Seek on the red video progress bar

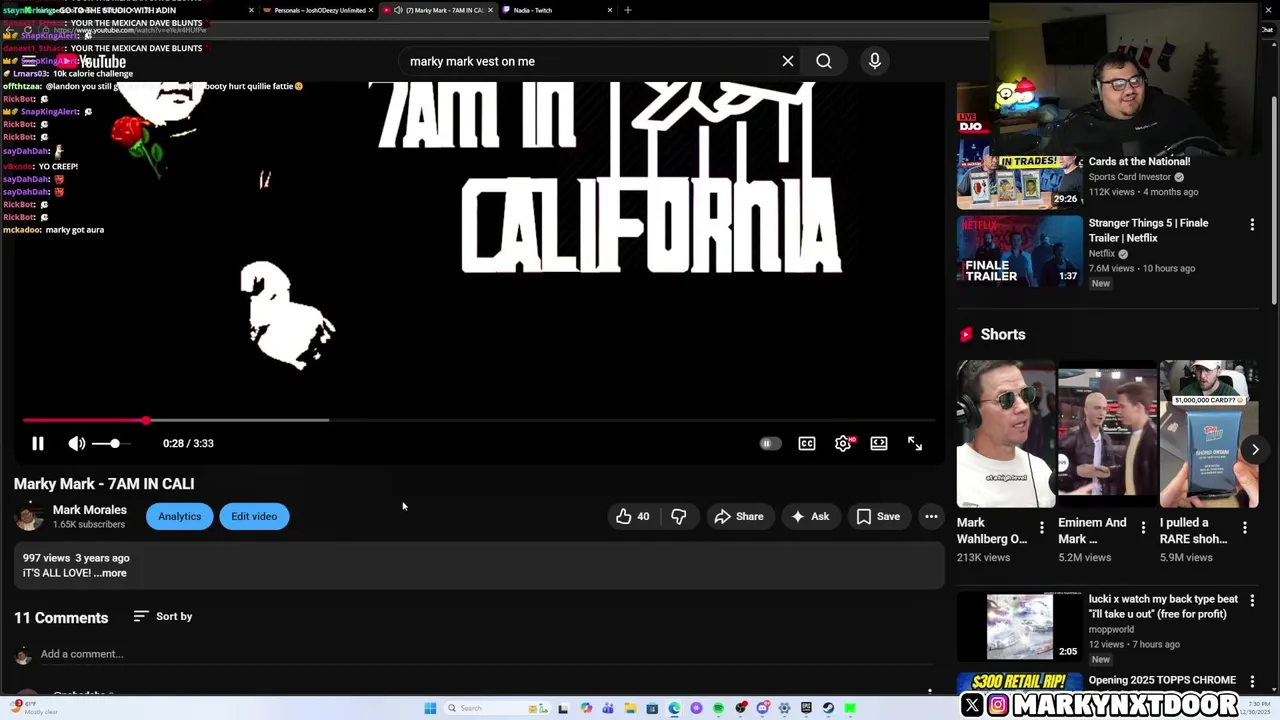[479, 420]
